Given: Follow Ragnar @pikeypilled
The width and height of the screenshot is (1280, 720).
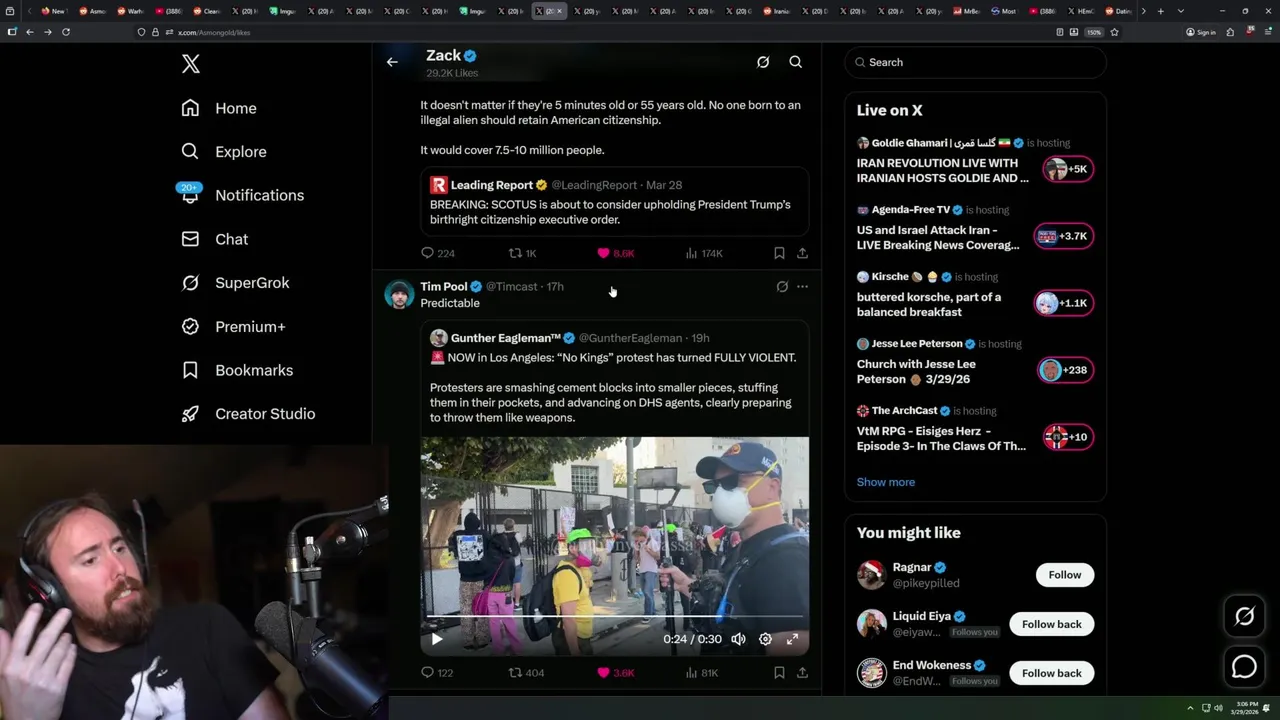Looking at the screenshot, I should click(1064, 575).
